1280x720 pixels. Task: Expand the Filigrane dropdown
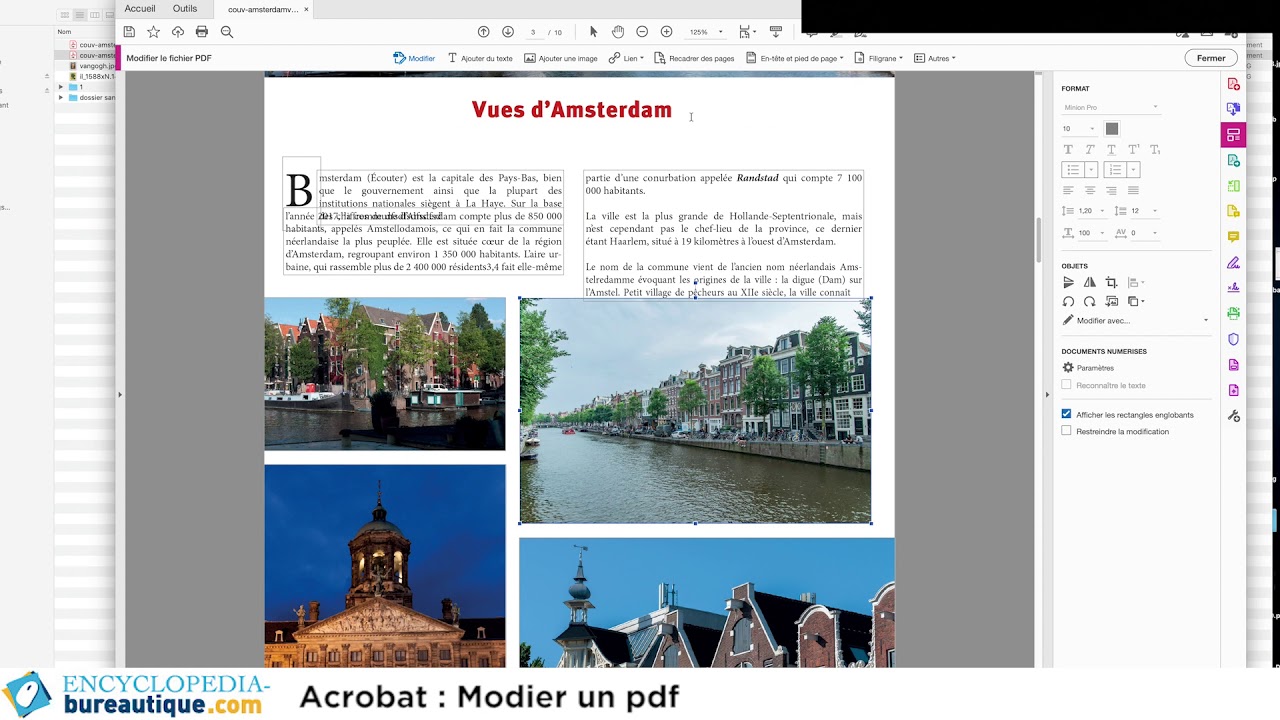pos(878,58)
